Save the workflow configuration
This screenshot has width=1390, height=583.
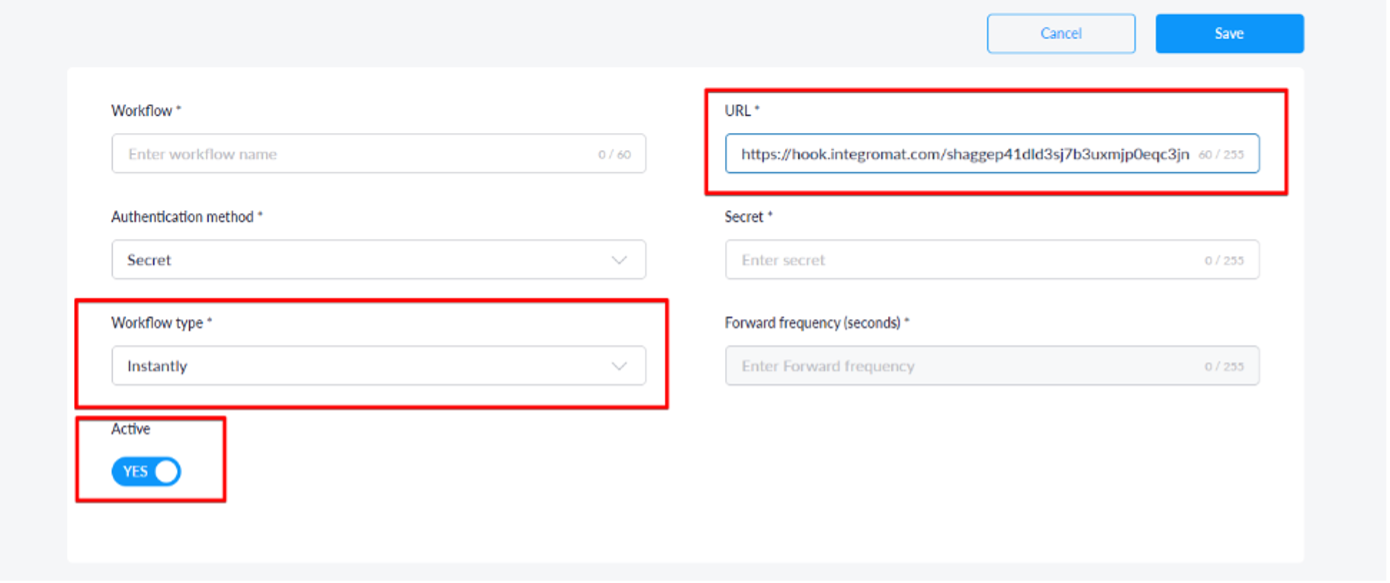[1229, 33]
